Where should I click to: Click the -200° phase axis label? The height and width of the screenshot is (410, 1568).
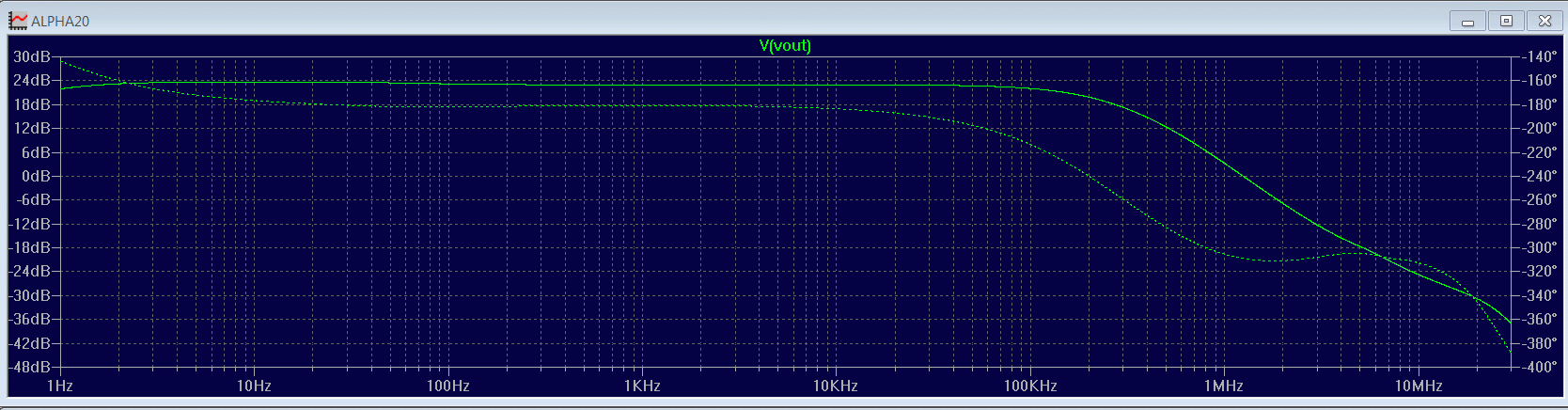click(1540, 128)
